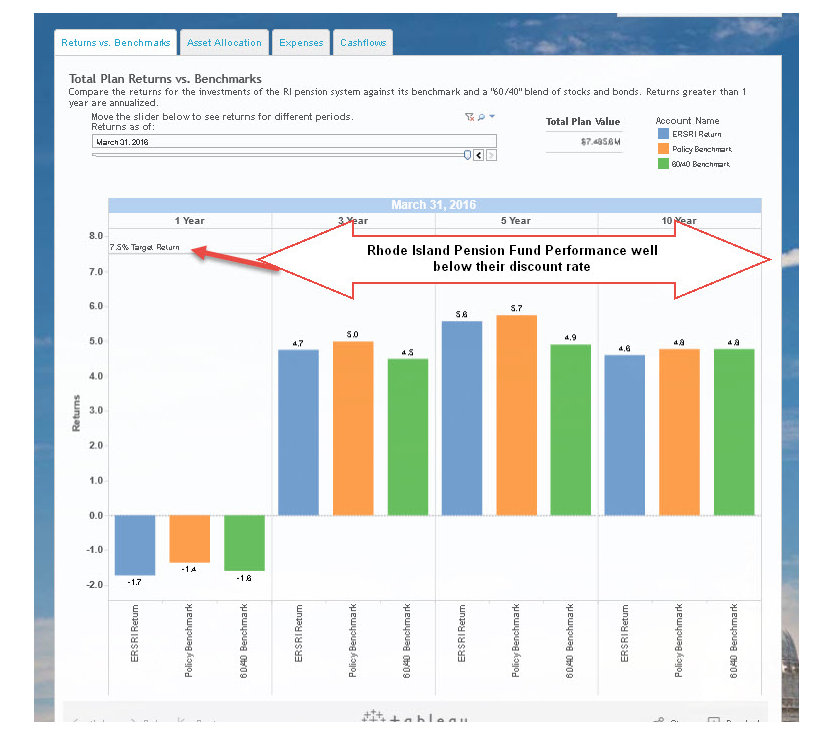The width and height of the screenshot is (815, 738).
Task: Select the 10 Year 60/40 Benchmark bar
Action: click(734, 432)
